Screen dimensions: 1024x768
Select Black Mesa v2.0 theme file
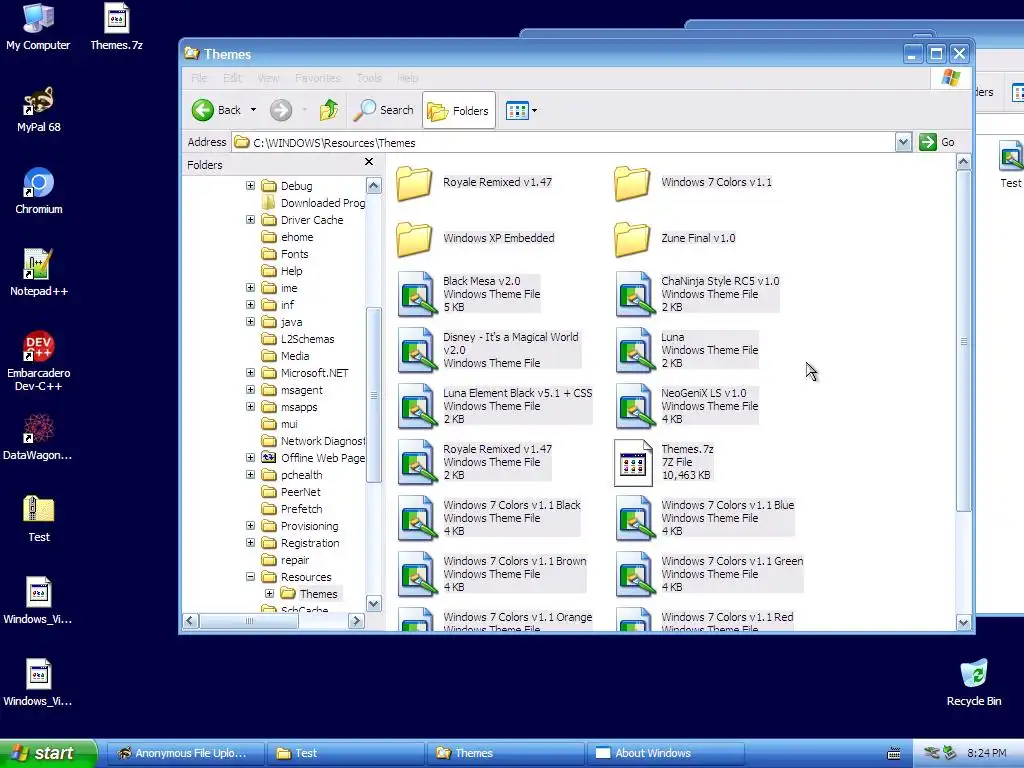pos(469,294)
